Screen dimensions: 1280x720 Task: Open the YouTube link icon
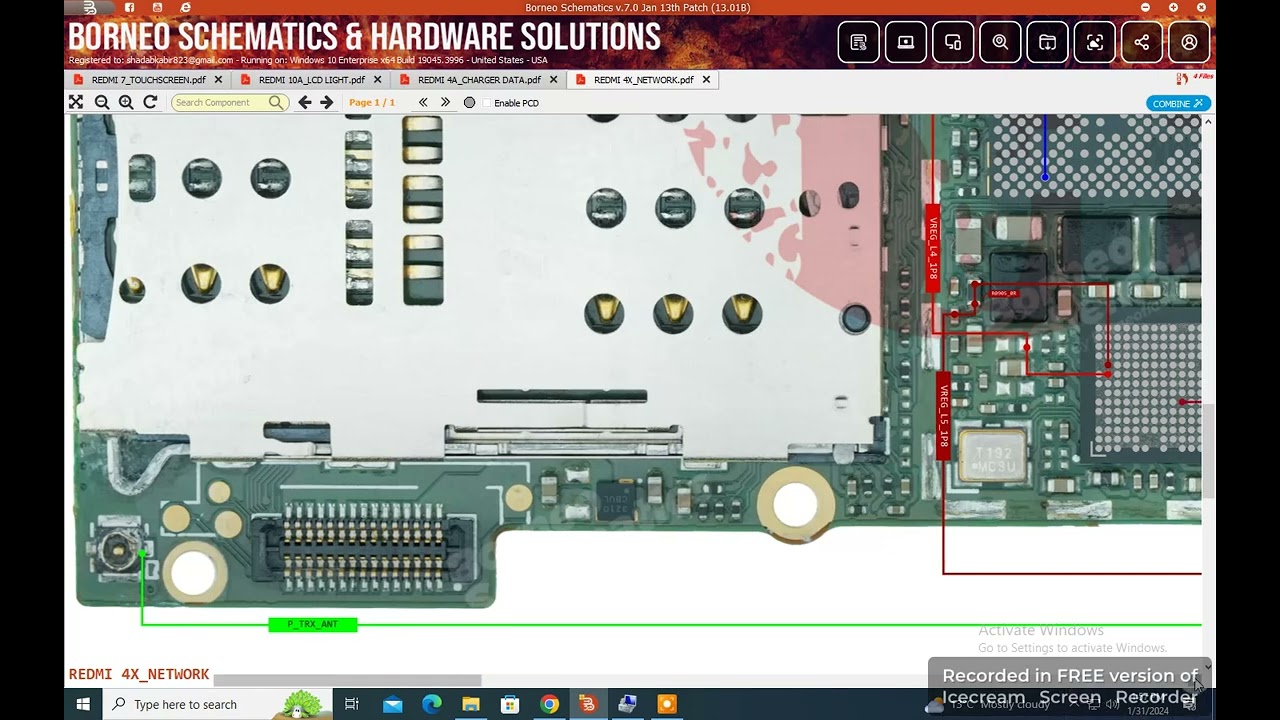pyautogui.click(x=158, y=8)
